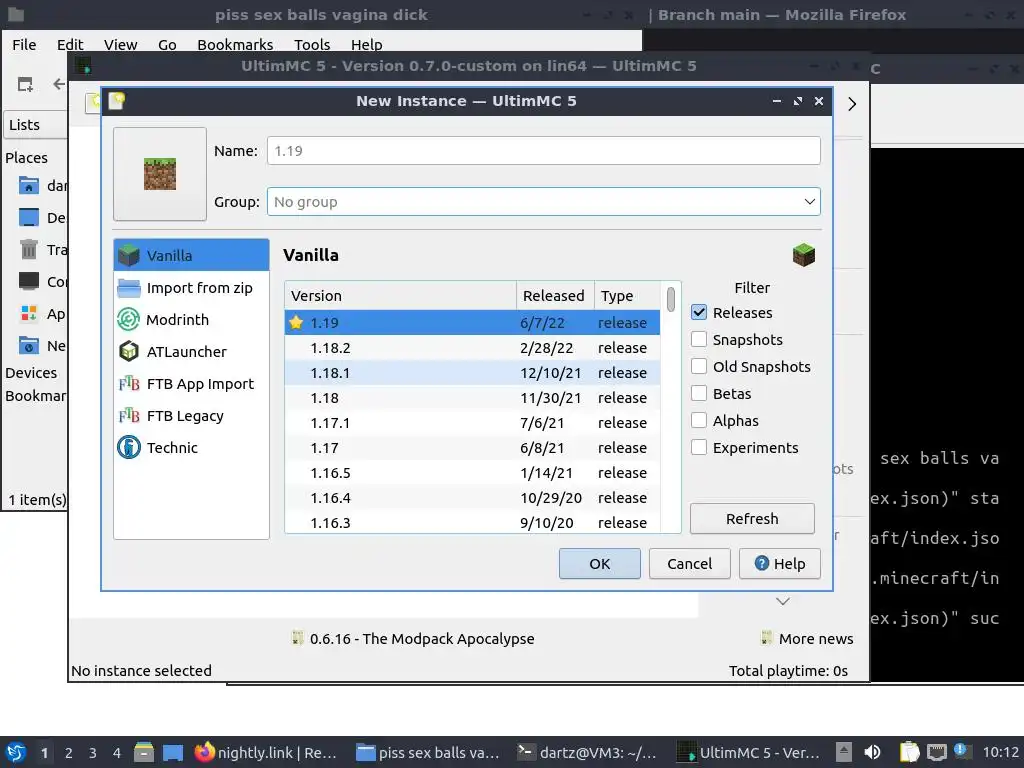
Task: Select the Vanilla source in sidebar
Action: (191, 255)
